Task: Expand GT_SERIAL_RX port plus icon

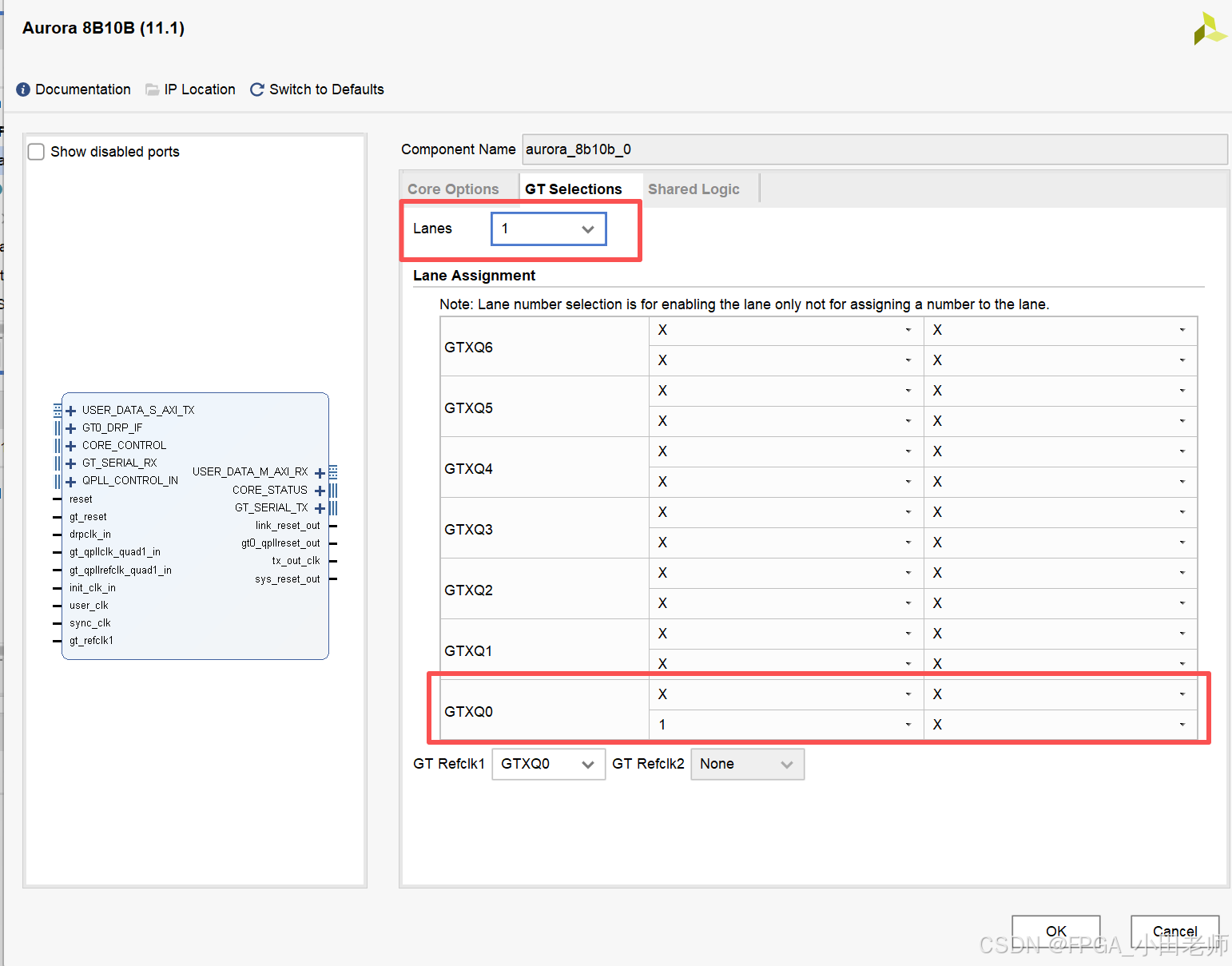Action: (70, 463)
